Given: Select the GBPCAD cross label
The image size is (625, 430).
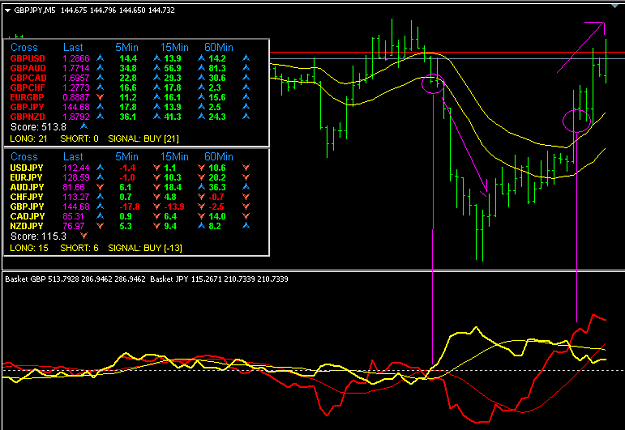Looking at the screenshot, I should click(x=29, y=78).
